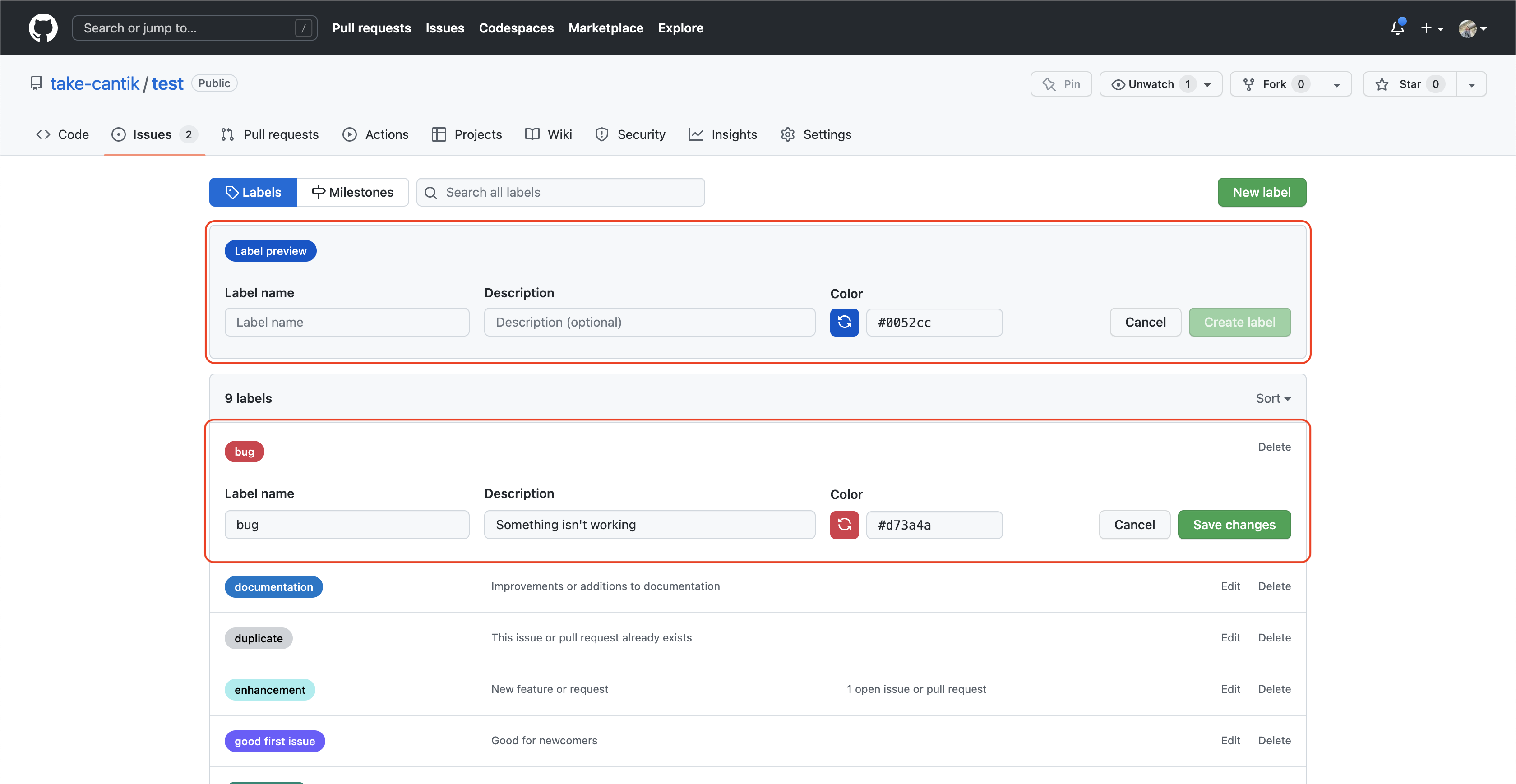Image resolution: width=1516 pixels, height=784 pixels.
Task: Edit the color value #0052cc field
Action: coord(934,322)
